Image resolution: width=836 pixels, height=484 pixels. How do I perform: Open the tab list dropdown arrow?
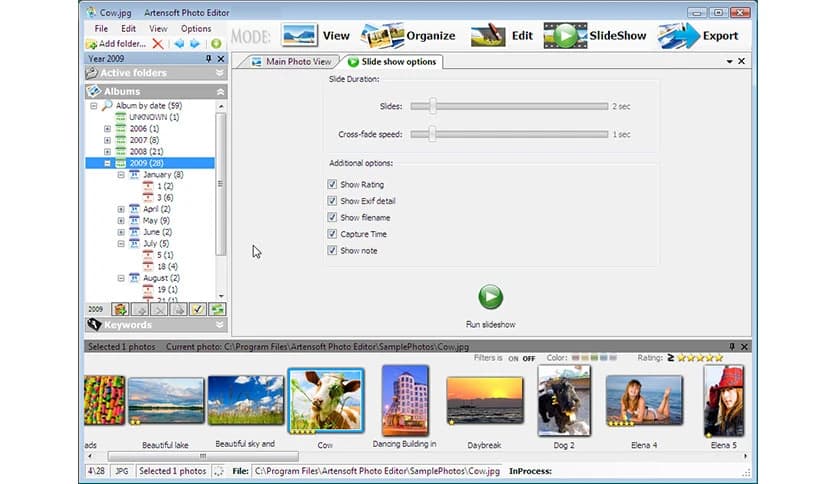[x=729, y=62]
